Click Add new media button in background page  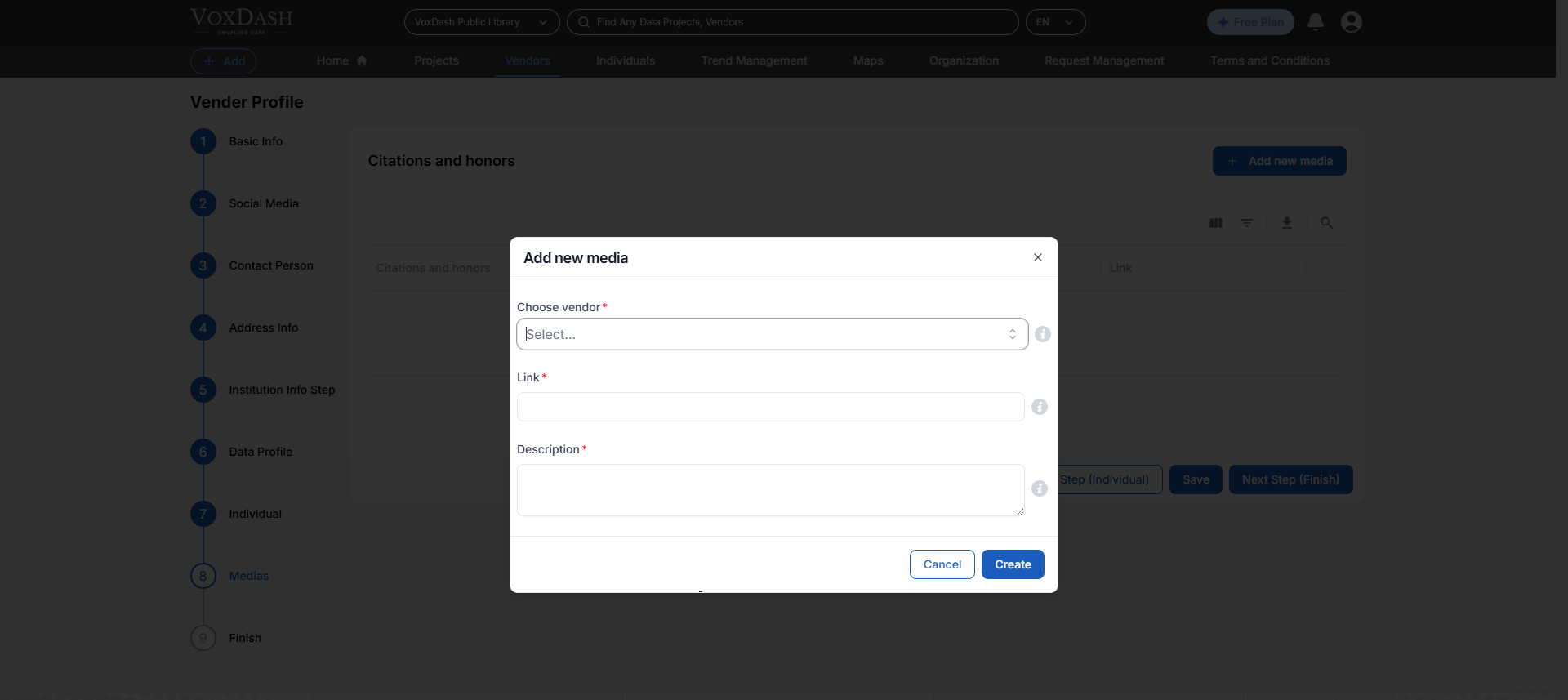click(1279, 161)
